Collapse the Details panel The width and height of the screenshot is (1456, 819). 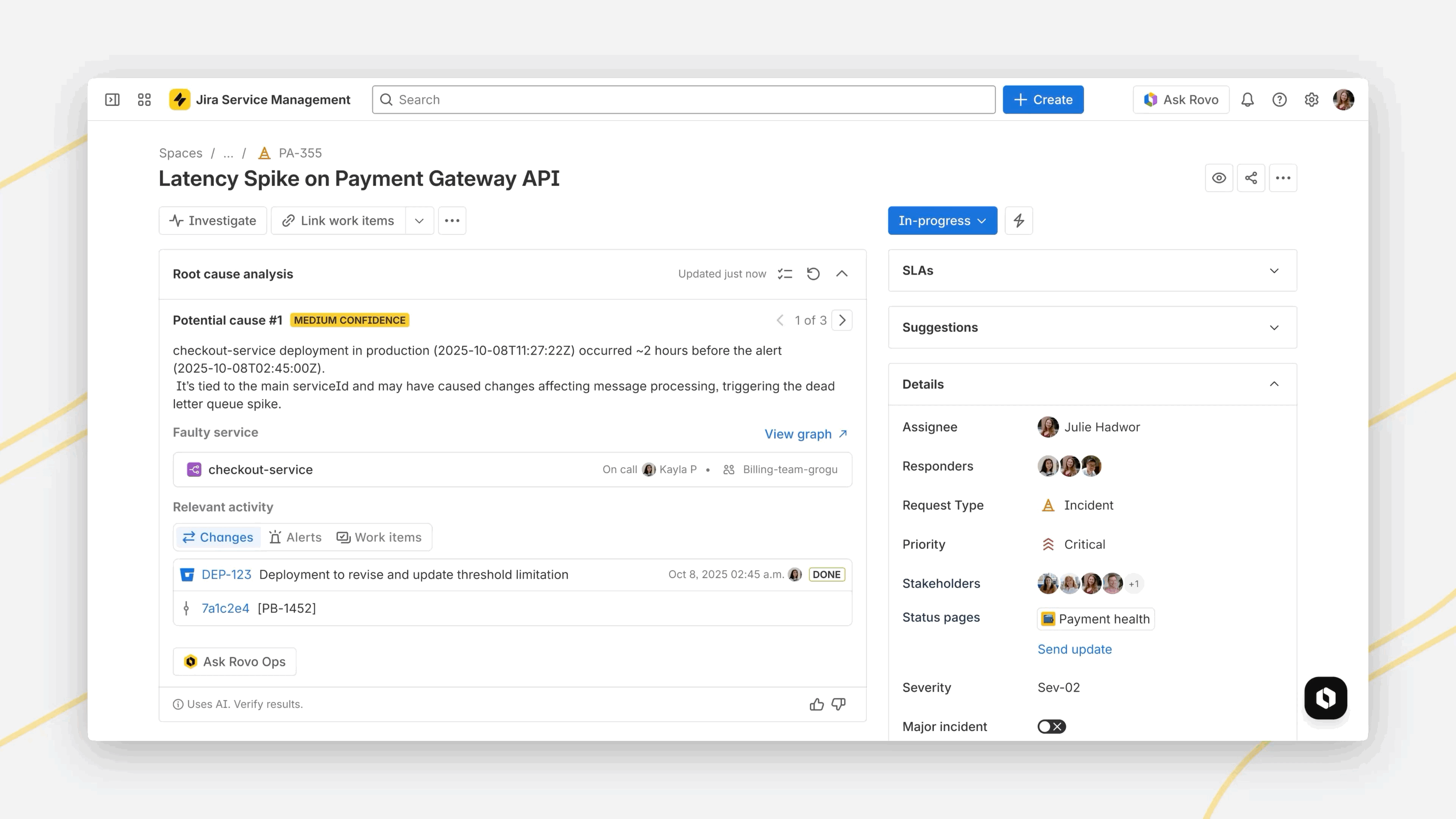tap(1274, 384)
